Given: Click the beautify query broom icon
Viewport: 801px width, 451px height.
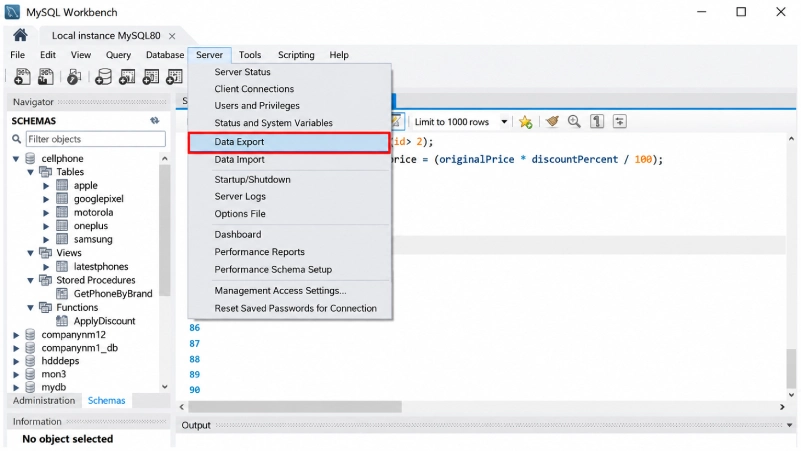Looking at the screenshot, I should click(x=552, y=122).
